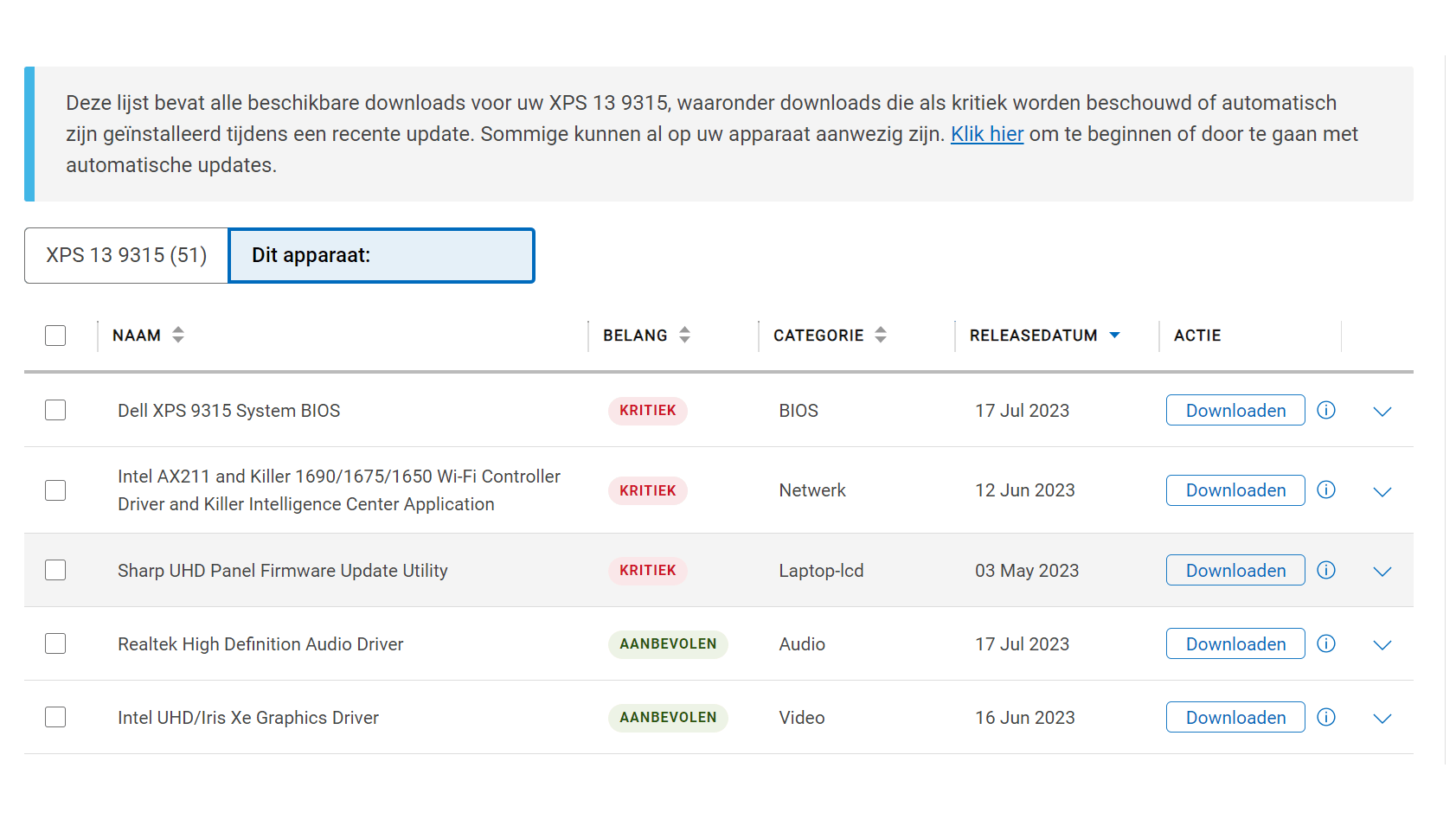The width and height of the screenshot is (1456, 819).
Task: Expand the Intel AX211 Wi-Fi driver row
Action: [1382, 491]
